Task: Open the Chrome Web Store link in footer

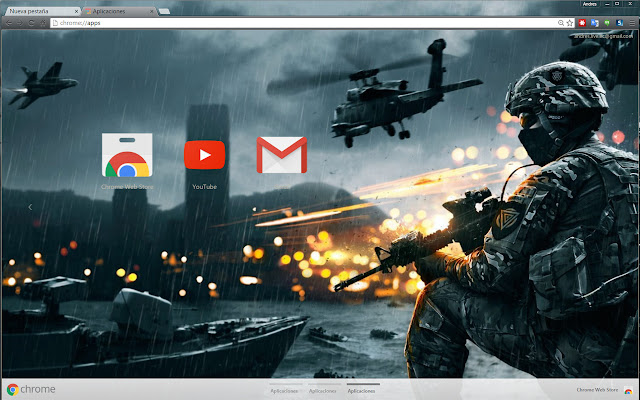Action: (597, 390)
